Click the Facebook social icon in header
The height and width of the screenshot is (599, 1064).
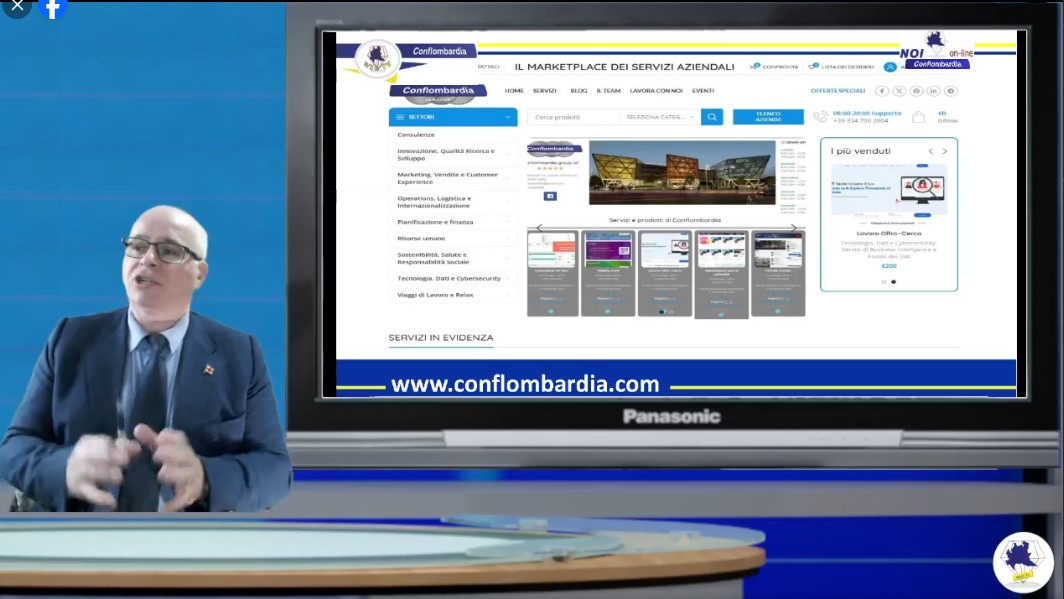click(x=881, y=91)
